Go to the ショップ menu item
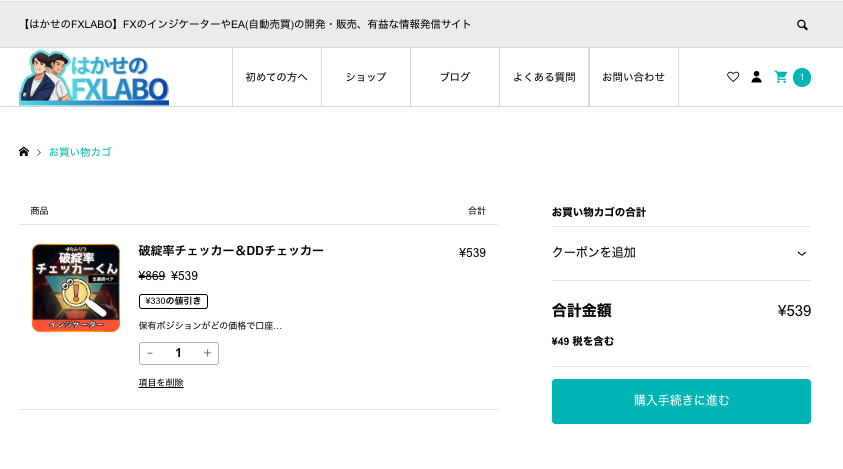The image size is (843, 469). pos(366,77)
